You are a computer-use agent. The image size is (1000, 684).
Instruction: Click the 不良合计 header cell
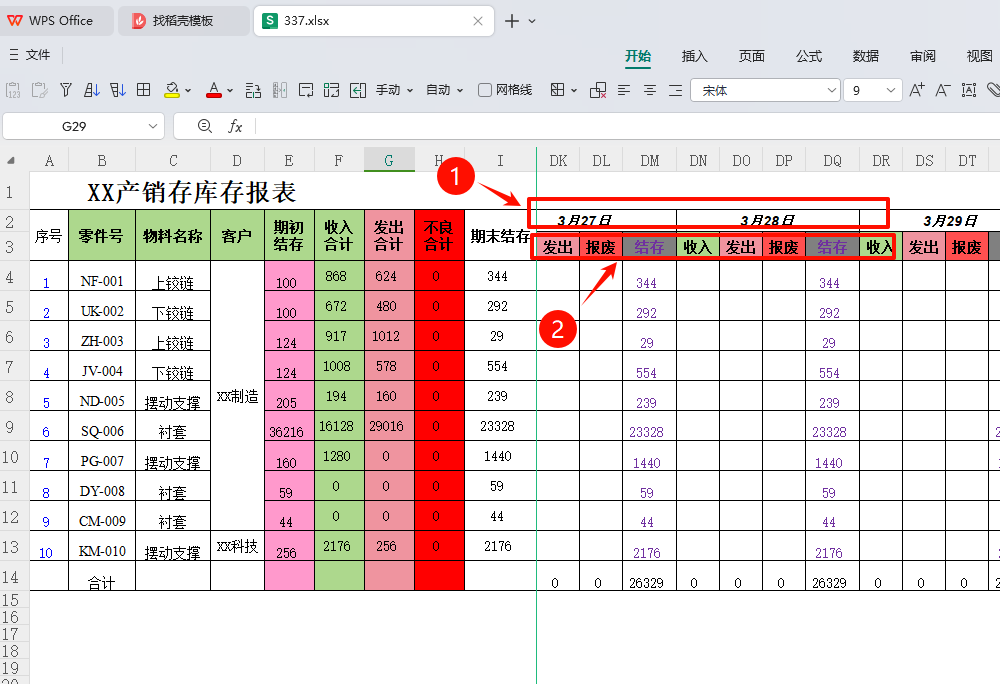click(x=439, y=235)
